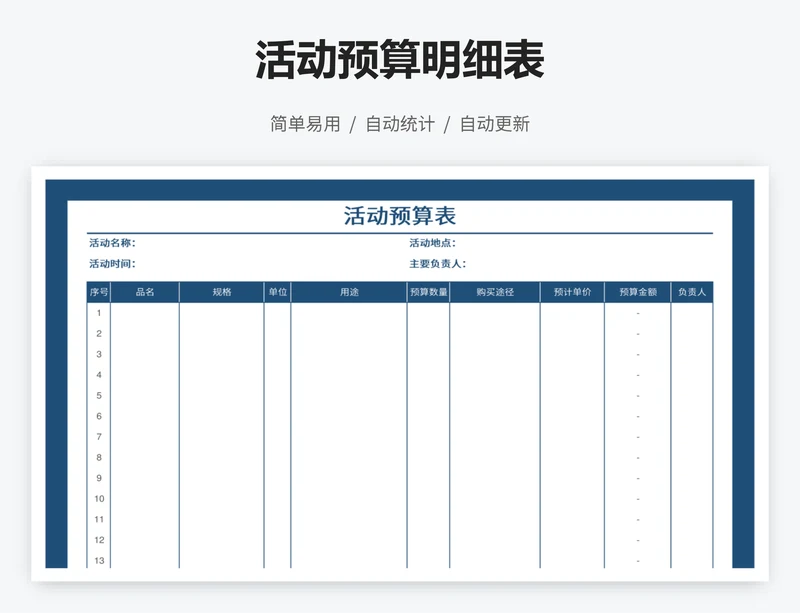Select row number 11 cell
The width and height of the screenshot is (800, 613).
pos(99,520)
